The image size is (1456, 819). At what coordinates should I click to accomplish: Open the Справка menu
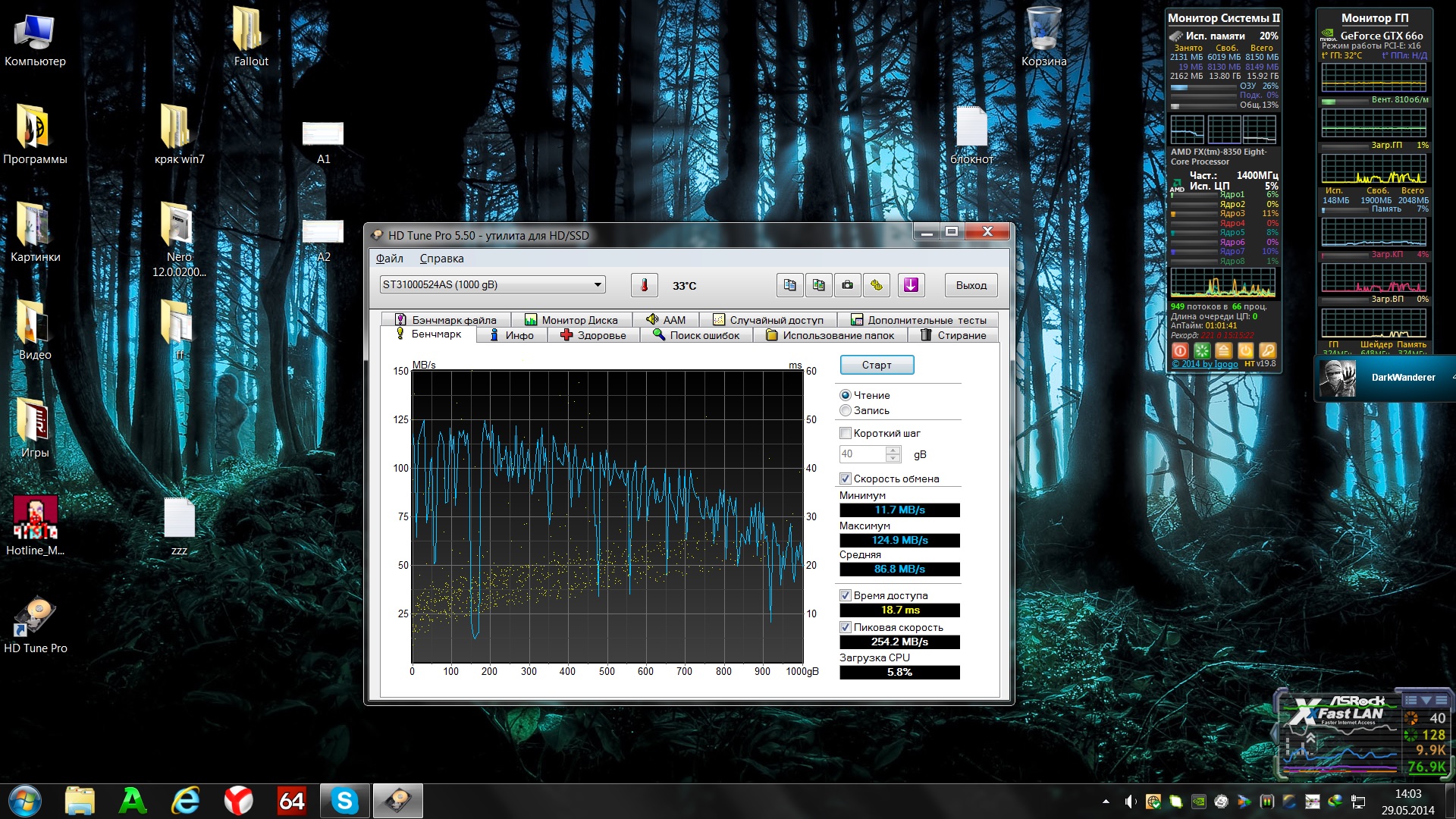pyautogui.click(x=441, y=259)
